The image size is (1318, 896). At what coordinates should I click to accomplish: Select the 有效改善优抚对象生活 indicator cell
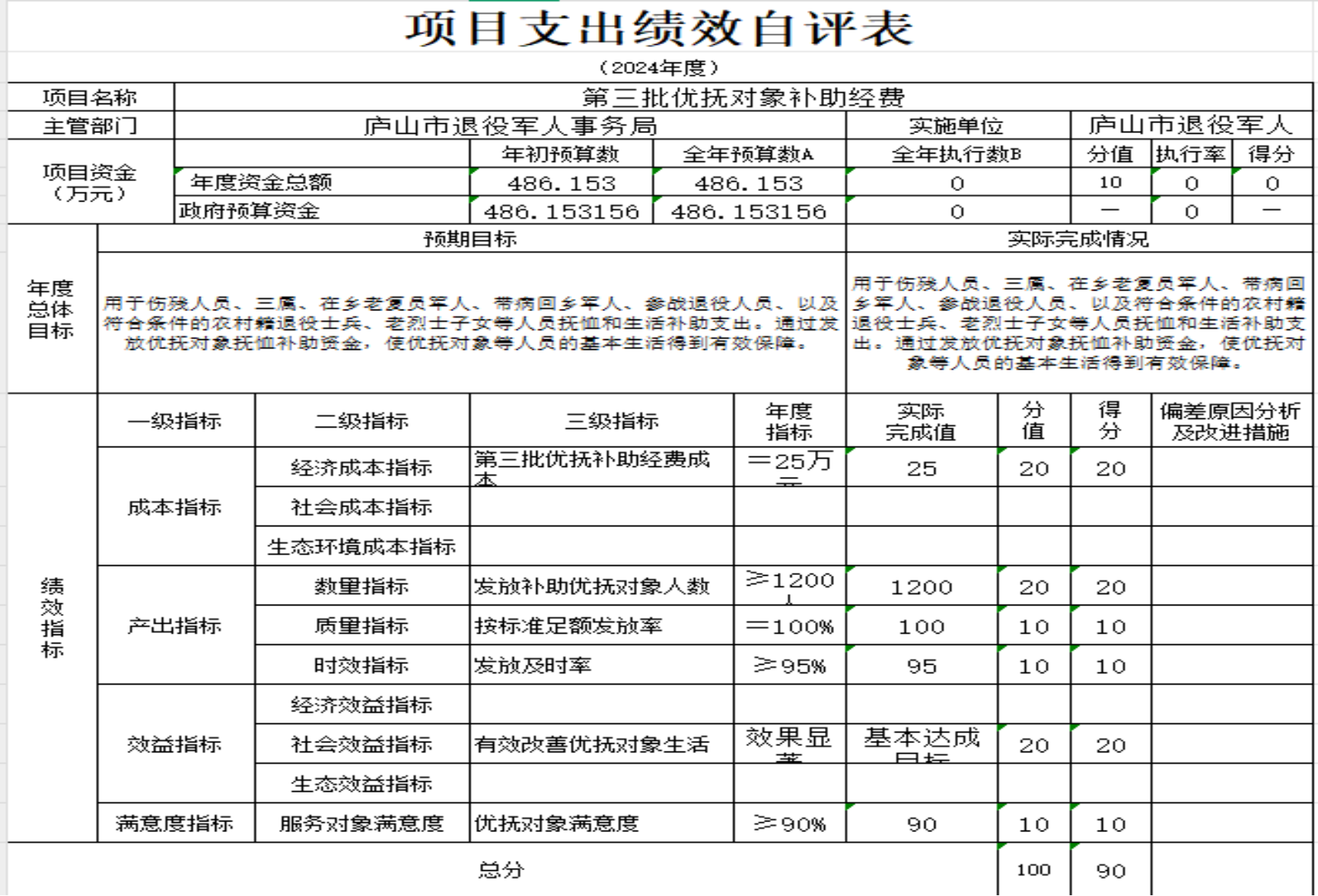(x=592, y=745)
